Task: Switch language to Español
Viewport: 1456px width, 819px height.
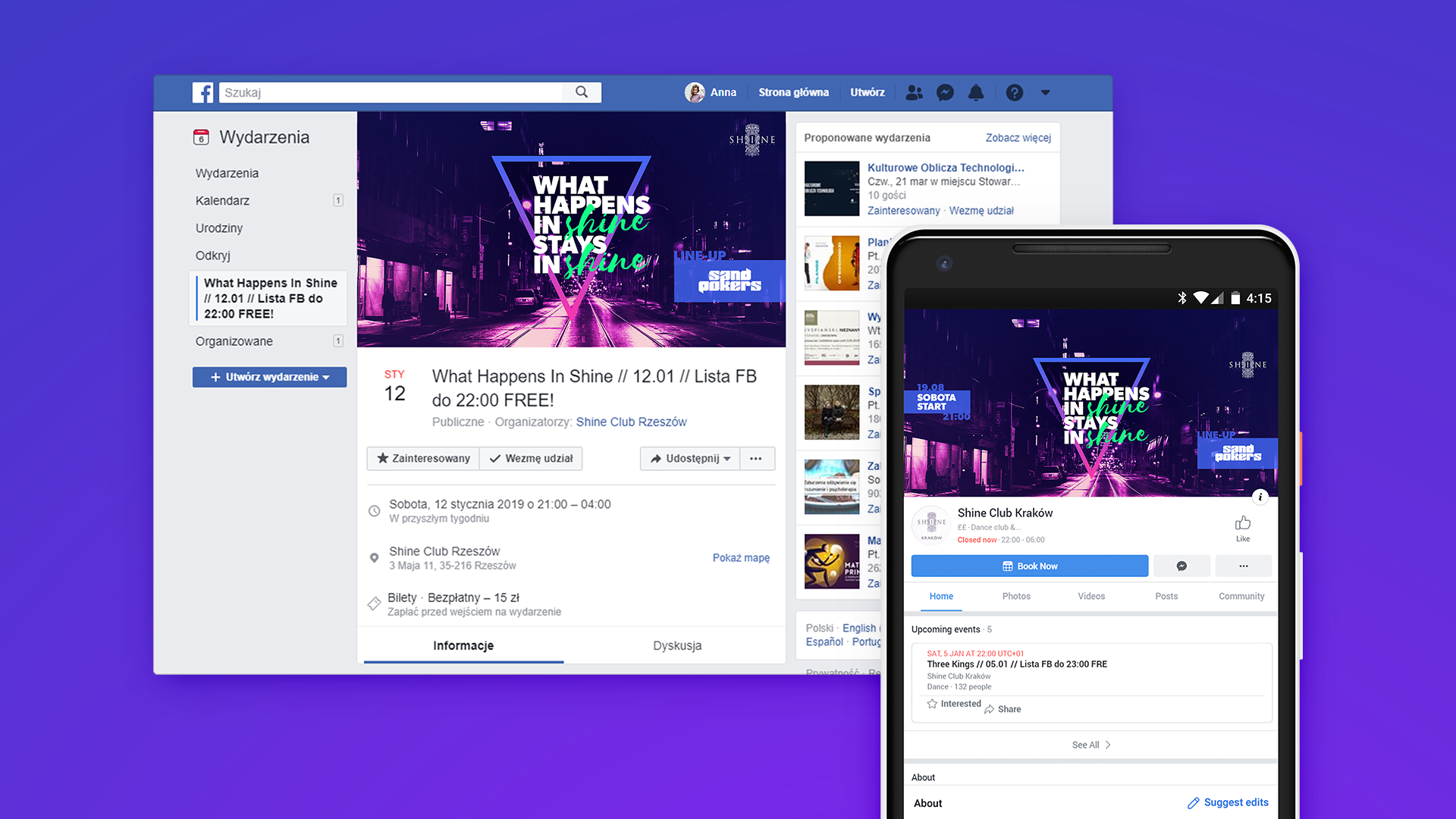Action: [824, 642]
